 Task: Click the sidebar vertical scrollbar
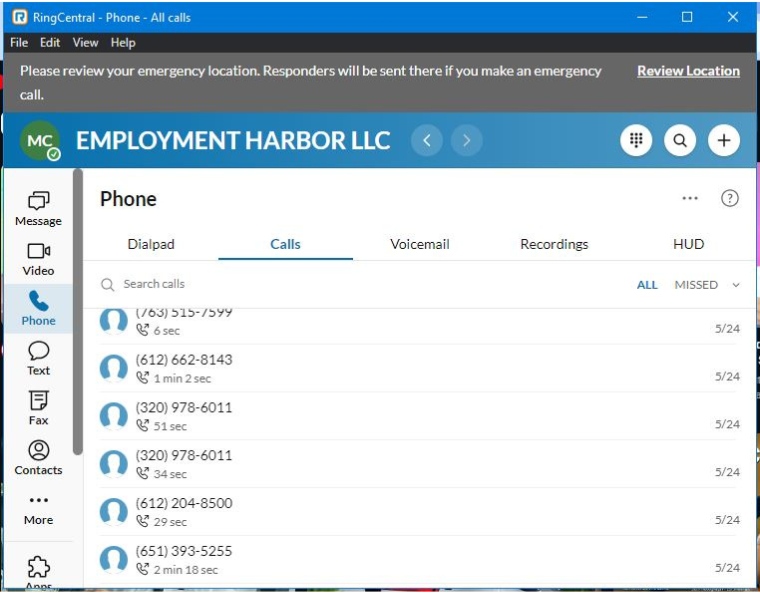click(x=78, y=312)
